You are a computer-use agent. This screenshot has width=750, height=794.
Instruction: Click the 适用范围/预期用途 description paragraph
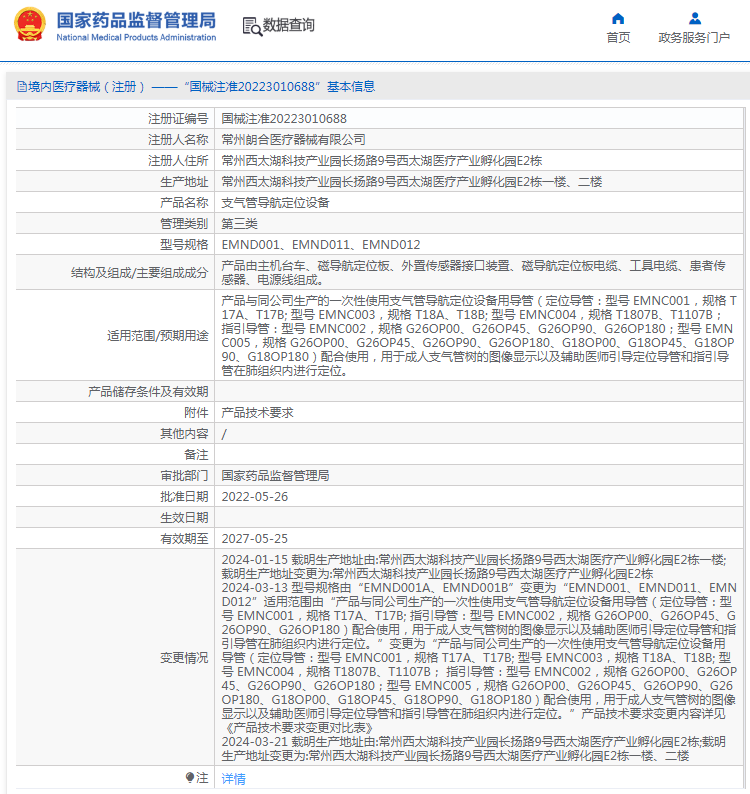click(x=479, y=336)
